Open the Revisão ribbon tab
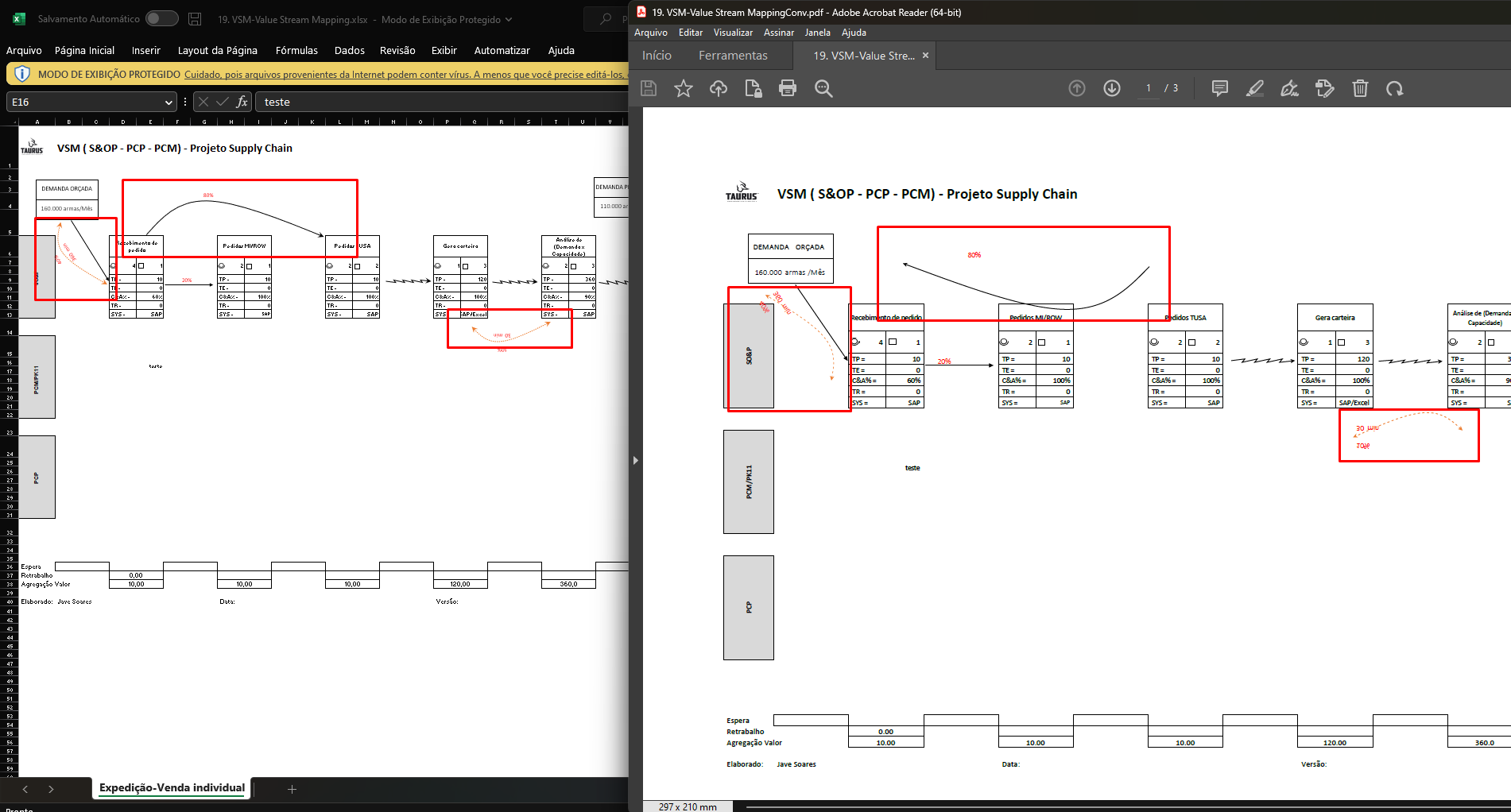1511x812 pixels. coord(397,50)
